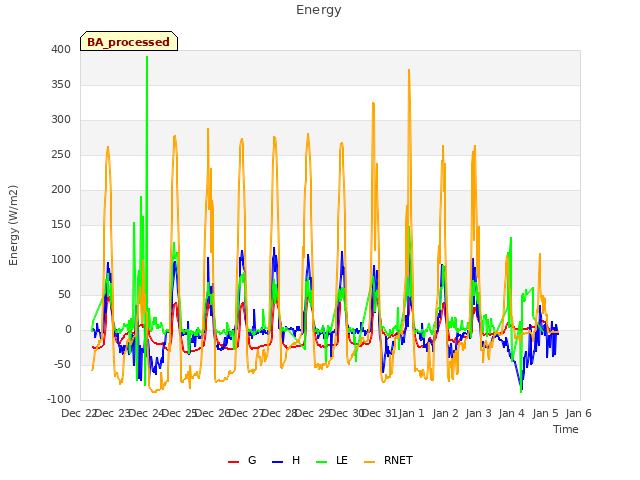Click the tall green LE spike peak near 390
This screenshot has width=640, height=480.
[147, 57]
